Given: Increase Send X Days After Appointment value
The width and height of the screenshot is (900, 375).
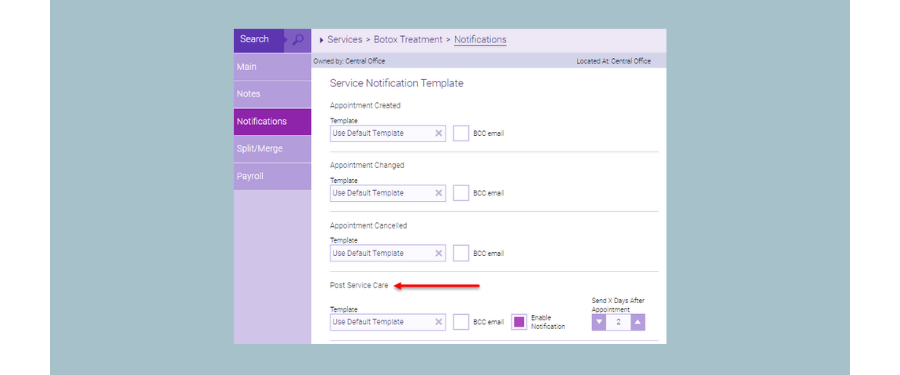Looking at the screenshot, I should pyautogui.click(x=638, y=322).
